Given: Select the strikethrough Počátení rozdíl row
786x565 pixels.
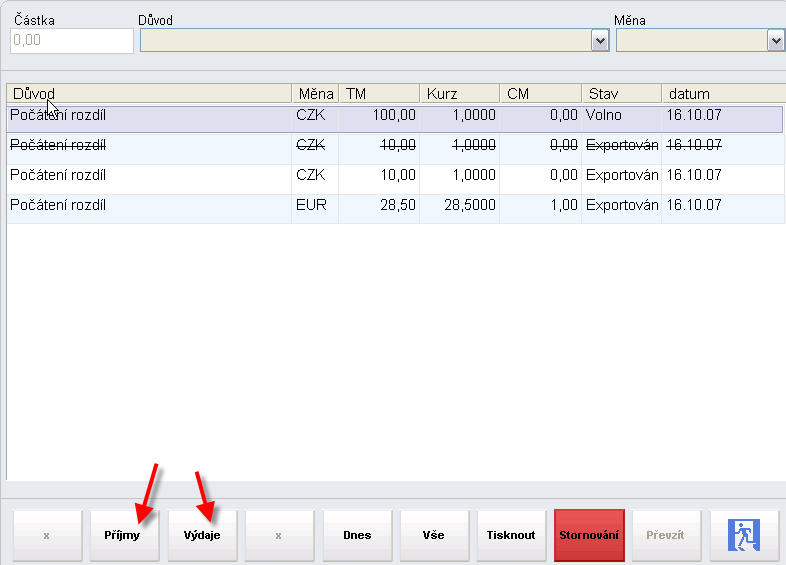Looking at the screenshot, I should coord(396,149).
